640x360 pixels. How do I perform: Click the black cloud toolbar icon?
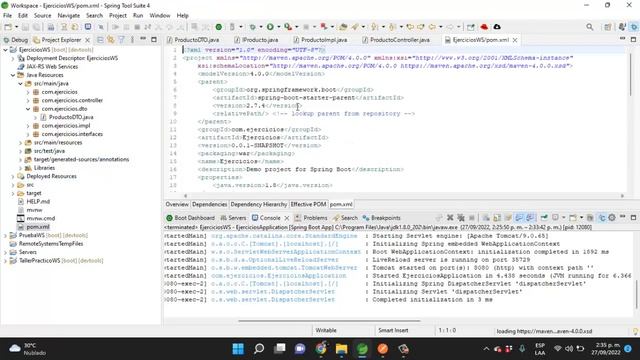[x=497, y=27]
